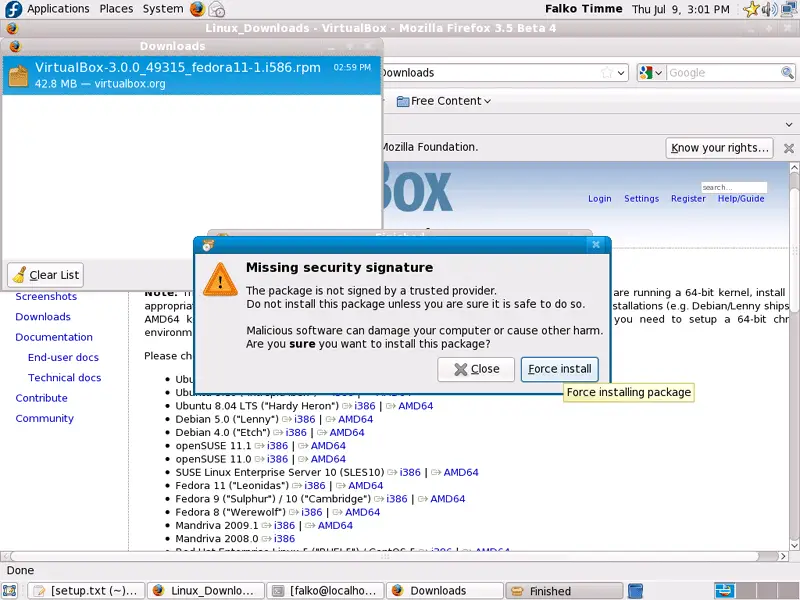Open the Settings link on VirtualBox page
The height and width of the screenshot is (600, 800).
pos(641,198)
